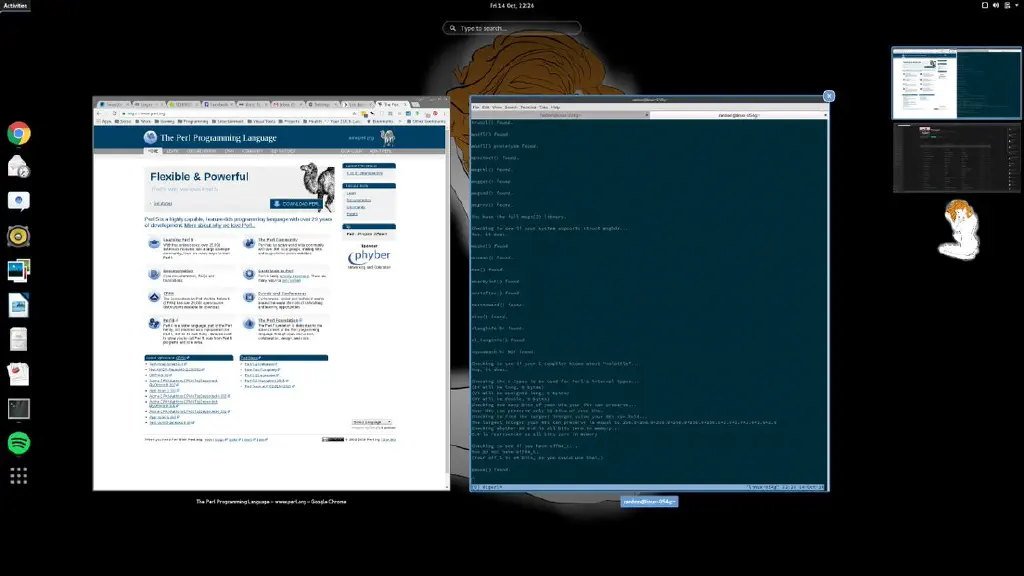1024x576 pixels.
Task: Launch the Rhythmbox speaker icon
Action: click(18, 236)
